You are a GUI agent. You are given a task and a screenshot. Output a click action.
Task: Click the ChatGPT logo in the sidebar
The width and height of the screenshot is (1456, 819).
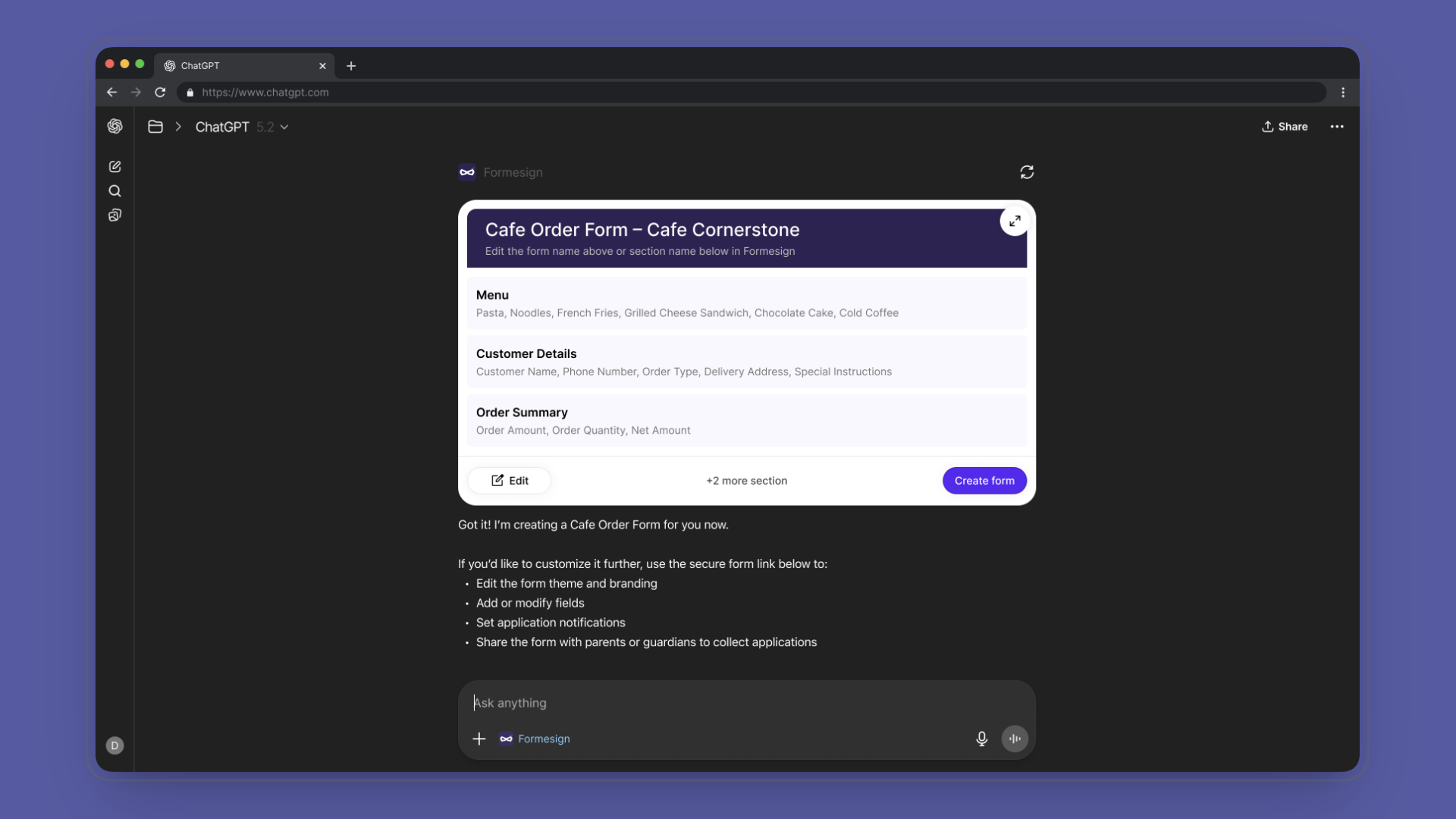pyautogui.click(x=115, y=127)
